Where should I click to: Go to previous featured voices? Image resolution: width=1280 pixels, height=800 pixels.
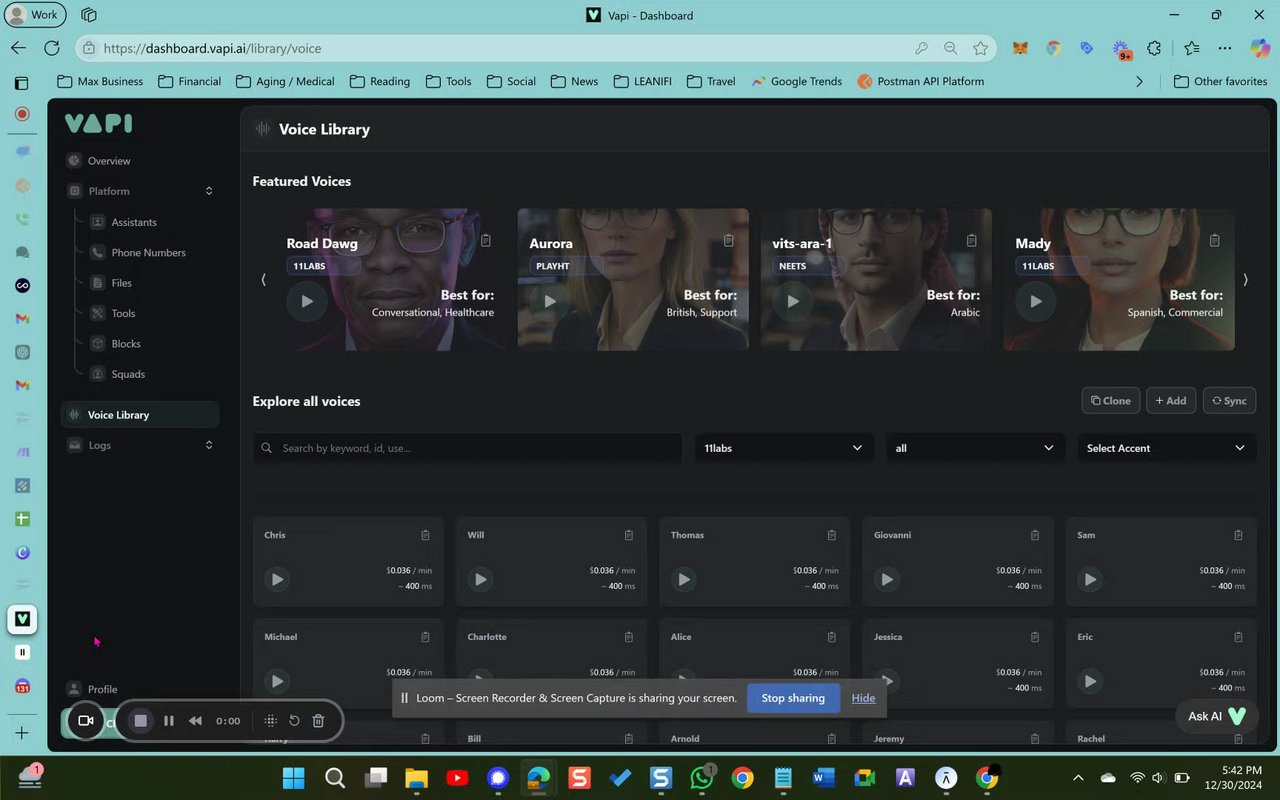(x=263, y=280)
